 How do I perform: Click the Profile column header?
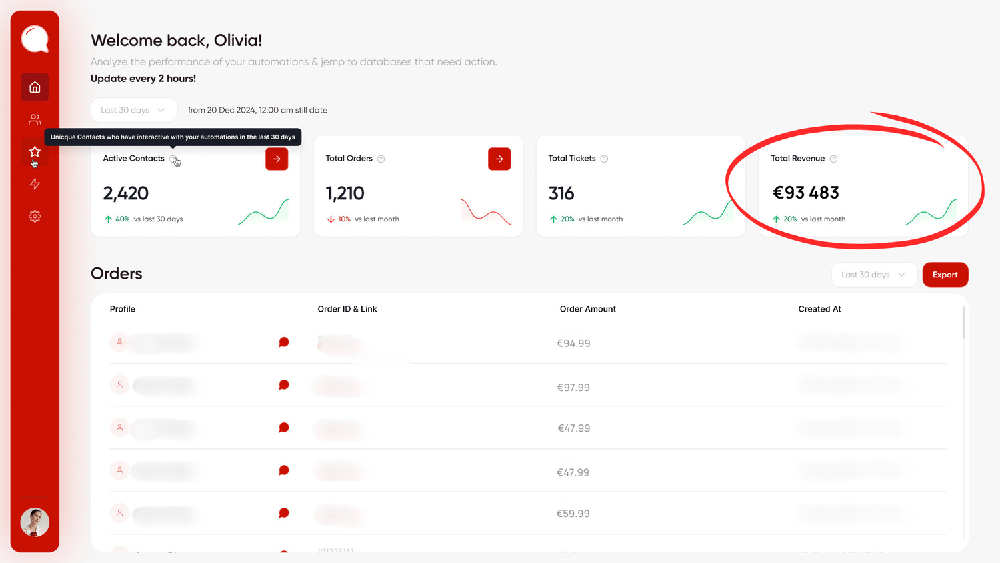(x=122, y=309)
